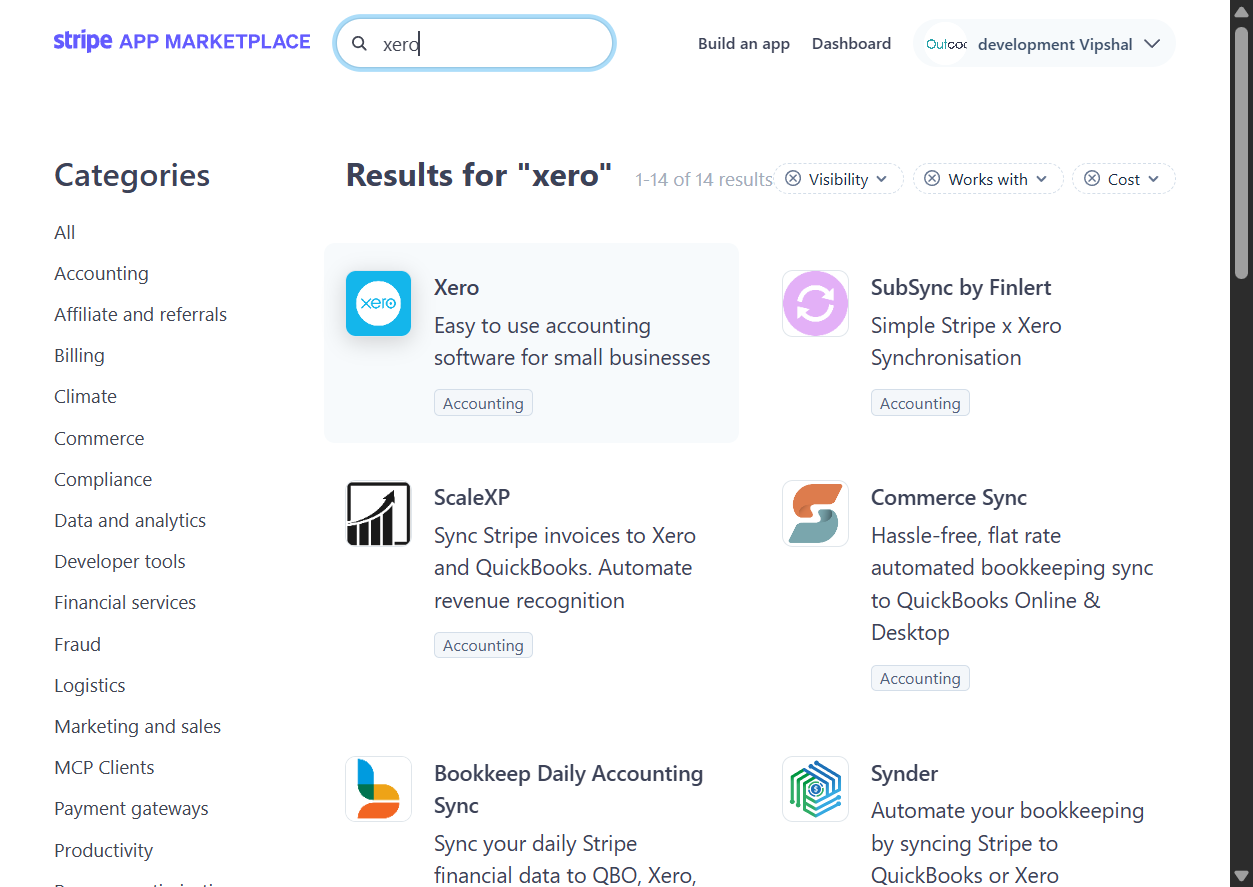Click "Hassle-free, flat rate" description
The height and width of the screenshot is (887, 1253).
[1012, 584]
